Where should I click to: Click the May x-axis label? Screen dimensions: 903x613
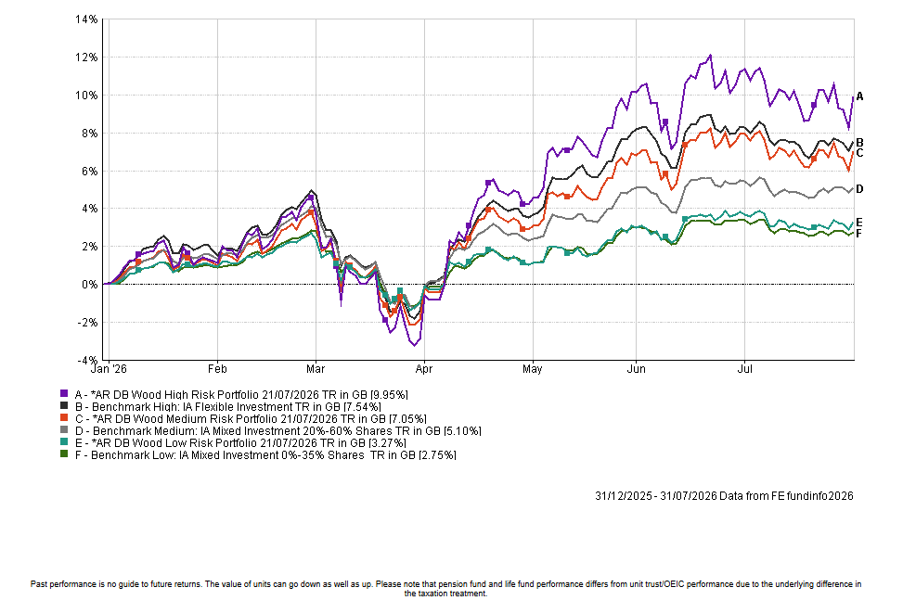pyautogui.click(x=532, y=369)
